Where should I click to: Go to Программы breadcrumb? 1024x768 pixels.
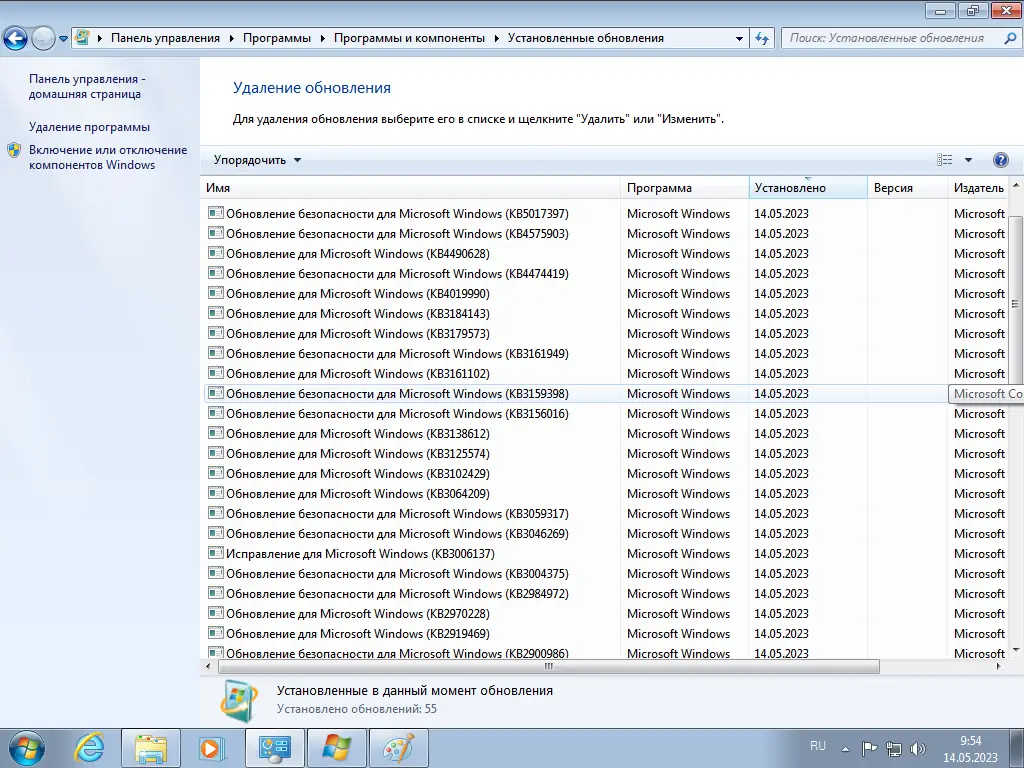[x=277, y=38]
